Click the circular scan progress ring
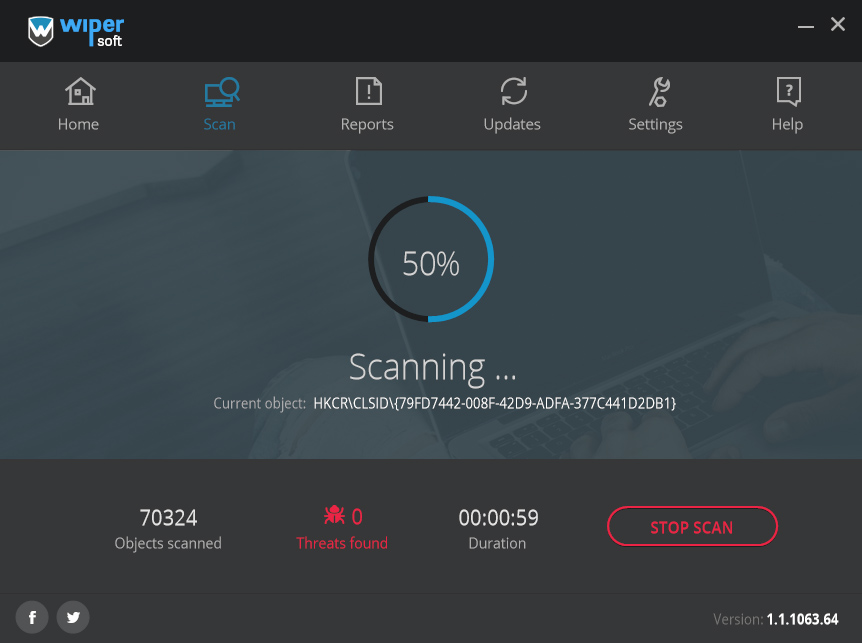 (x=430, y=259)
